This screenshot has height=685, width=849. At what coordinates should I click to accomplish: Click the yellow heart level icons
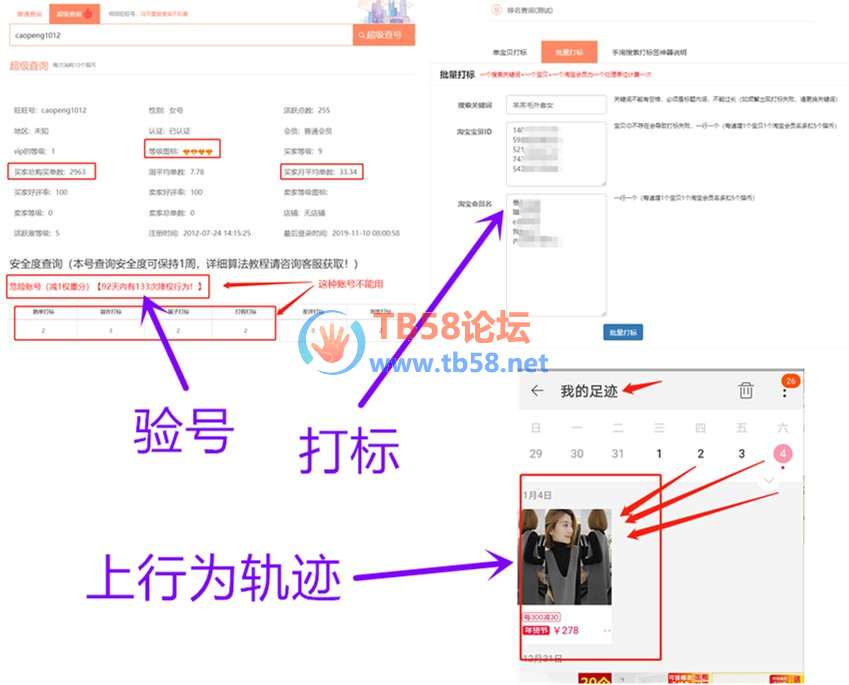pyautogui.click(x=194, y=151)
